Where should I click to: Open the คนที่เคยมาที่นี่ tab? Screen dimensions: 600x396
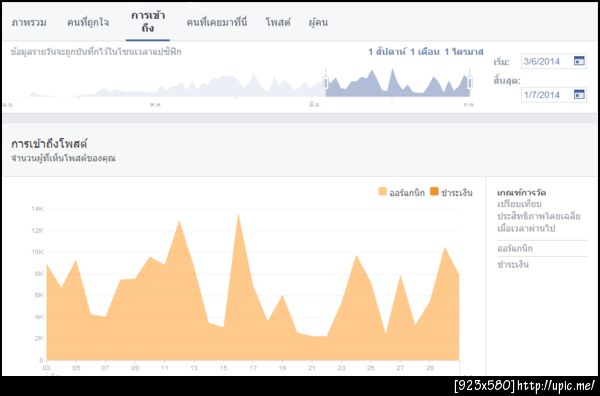pos(217,23)
